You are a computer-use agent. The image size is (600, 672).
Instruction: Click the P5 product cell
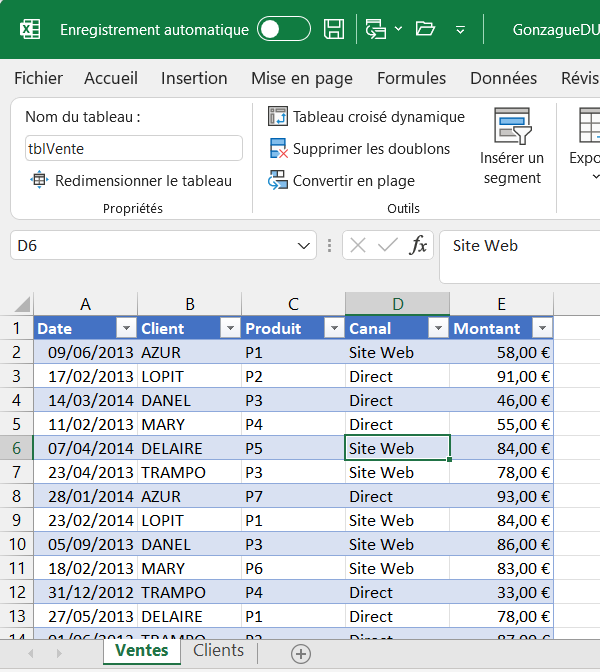(x=293, y=448)
